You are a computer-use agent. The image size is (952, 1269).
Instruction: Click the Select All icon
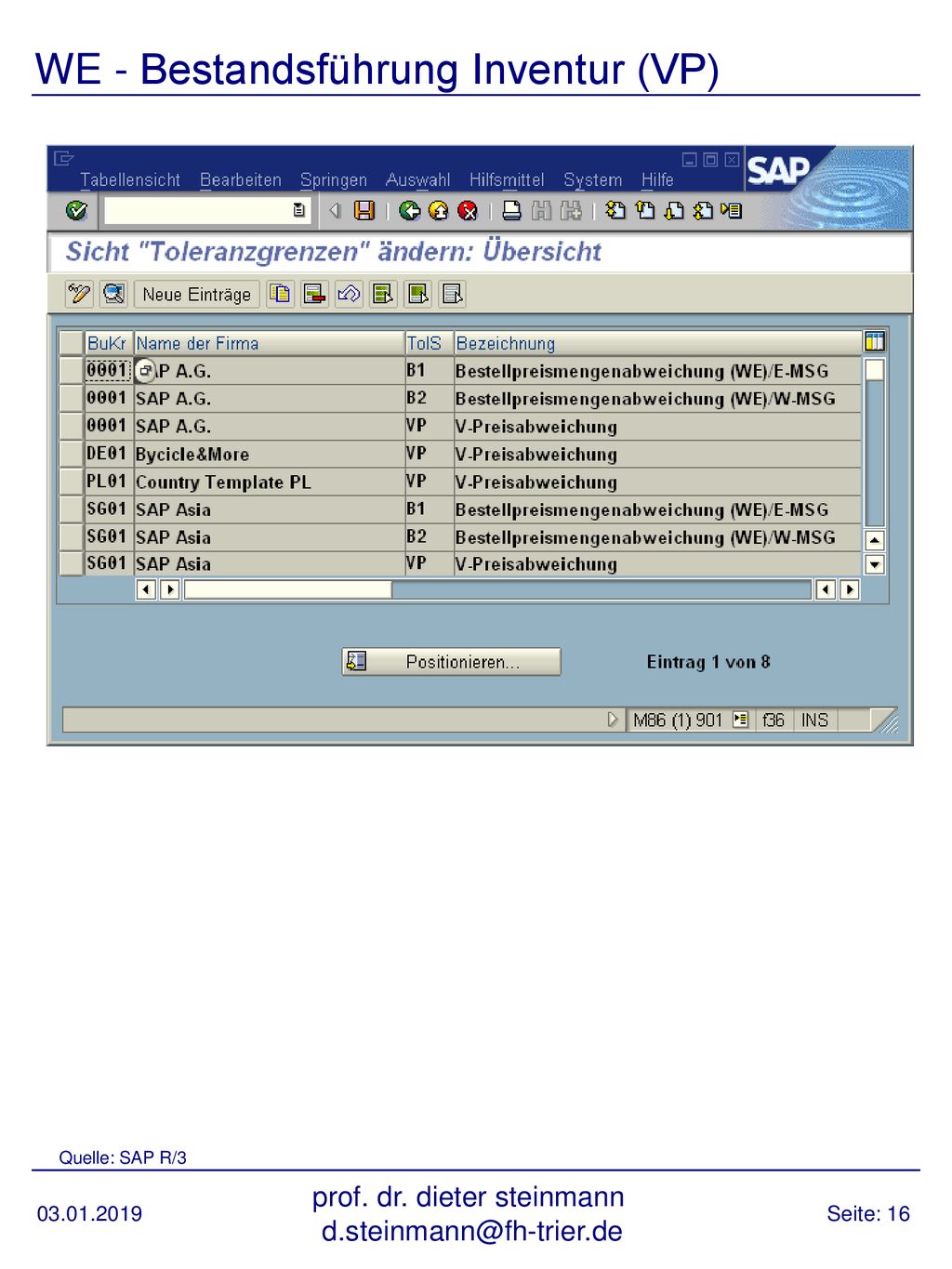click(x=383, y=294)
